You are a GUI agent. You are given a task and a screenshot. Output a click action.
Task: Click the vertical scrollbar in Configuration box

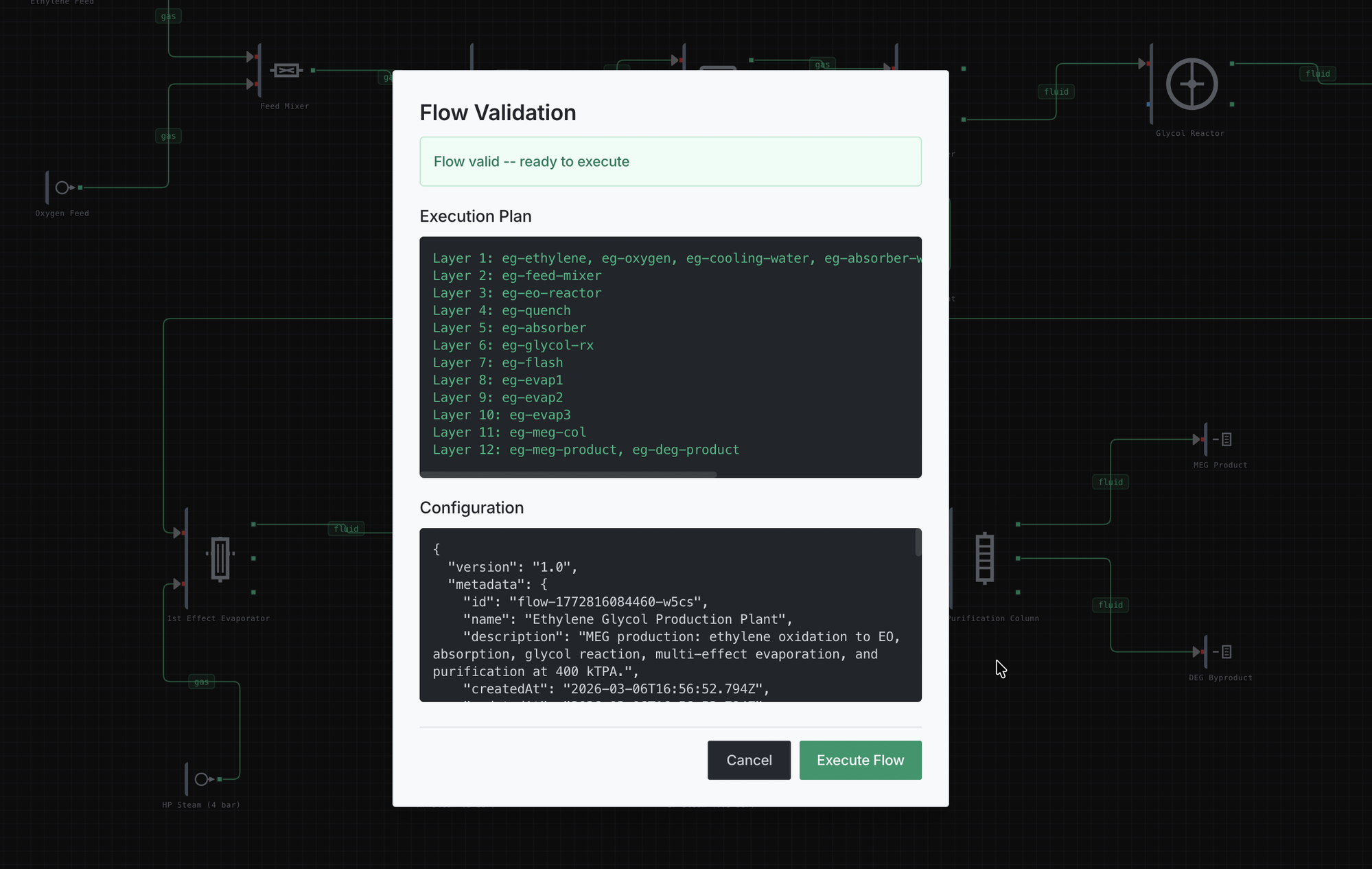pyautogui.click(x=918, y=542)
